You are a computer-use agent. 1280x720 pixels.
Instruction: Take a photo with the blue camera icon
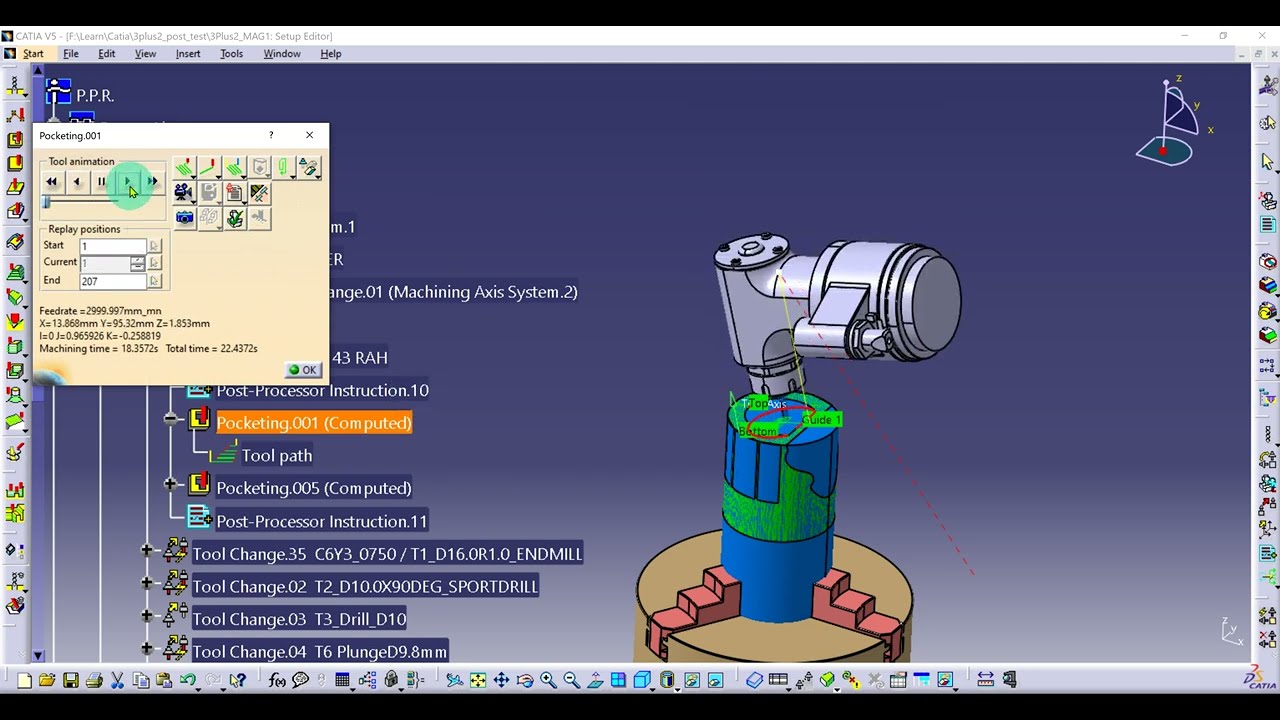click(x=184, y=217)
